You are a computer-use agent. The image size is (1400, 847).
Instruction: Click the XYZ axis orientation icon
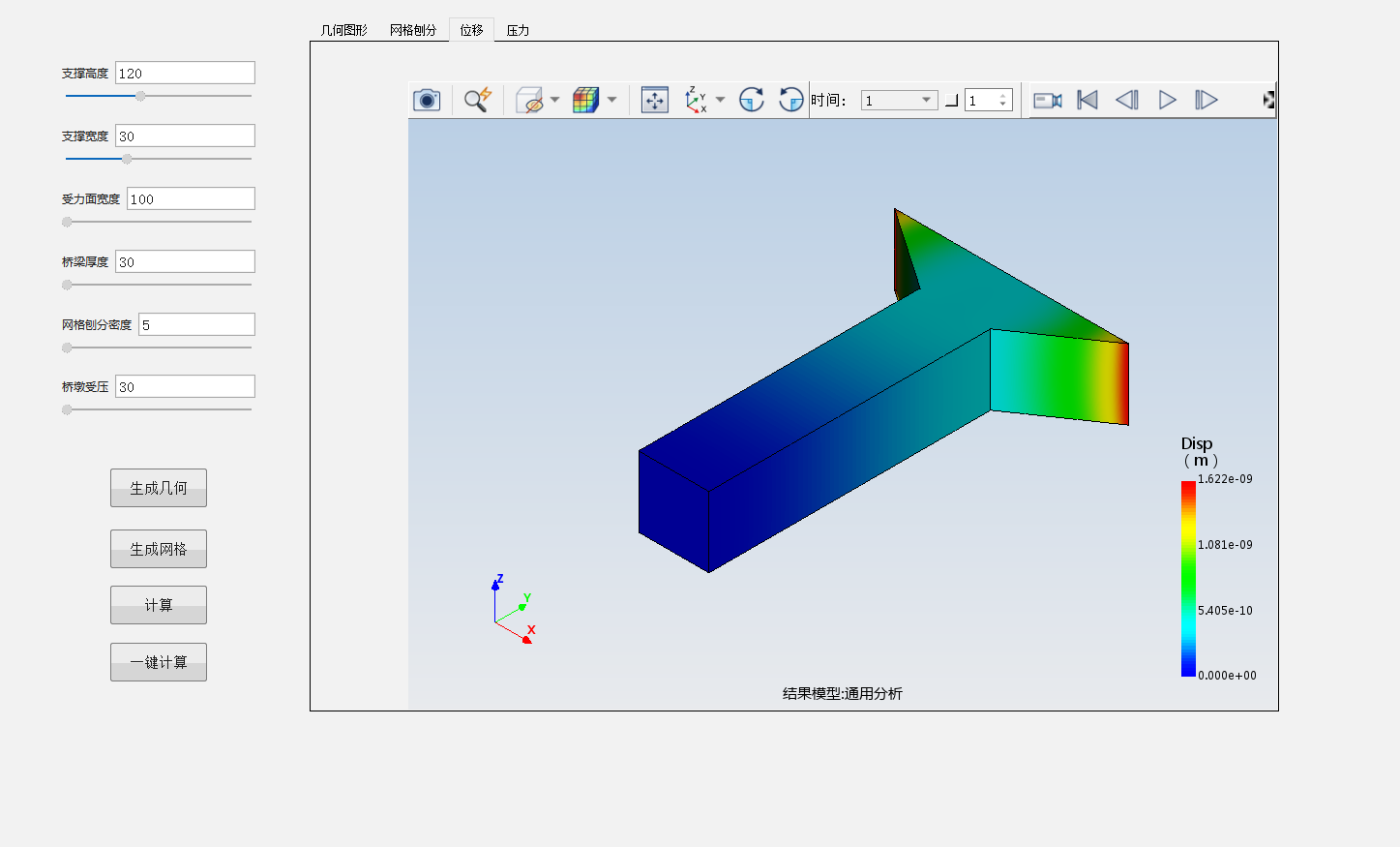(696, 100)
